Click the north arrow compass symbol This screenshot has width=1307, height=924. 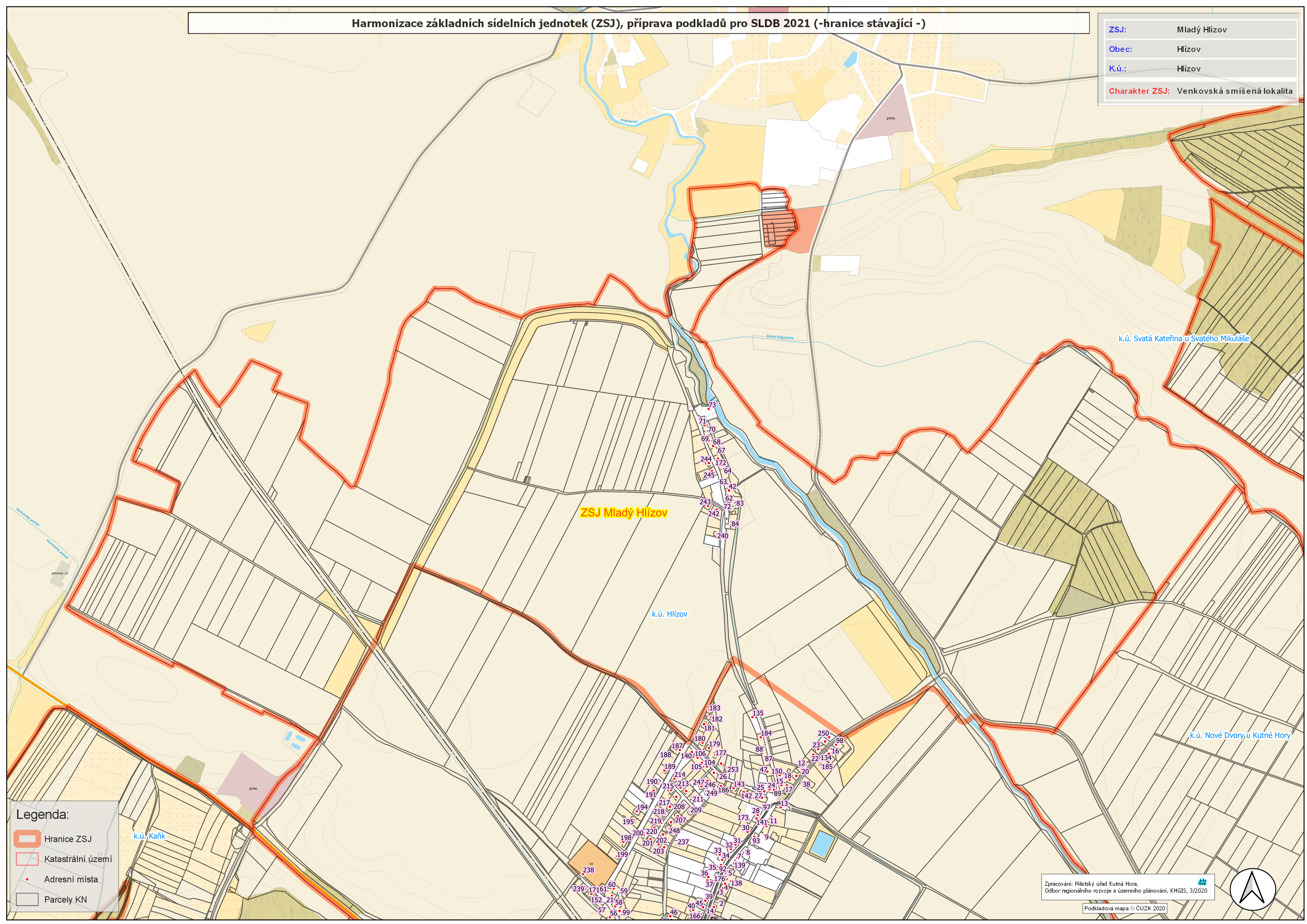pos(1252,889)
